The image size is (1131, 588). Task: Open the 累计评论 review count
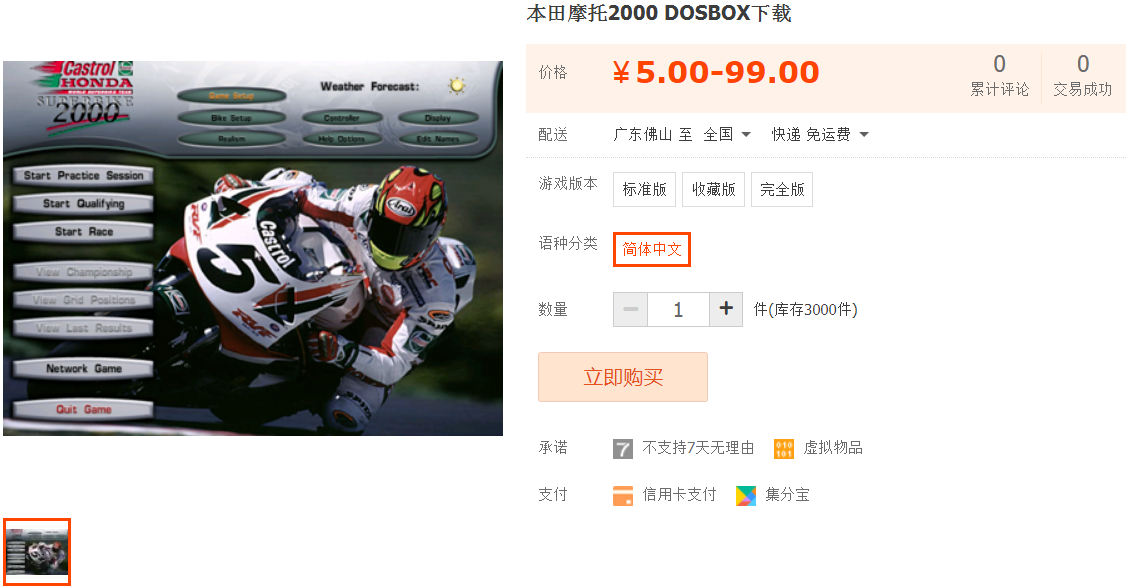coord(999,76)
